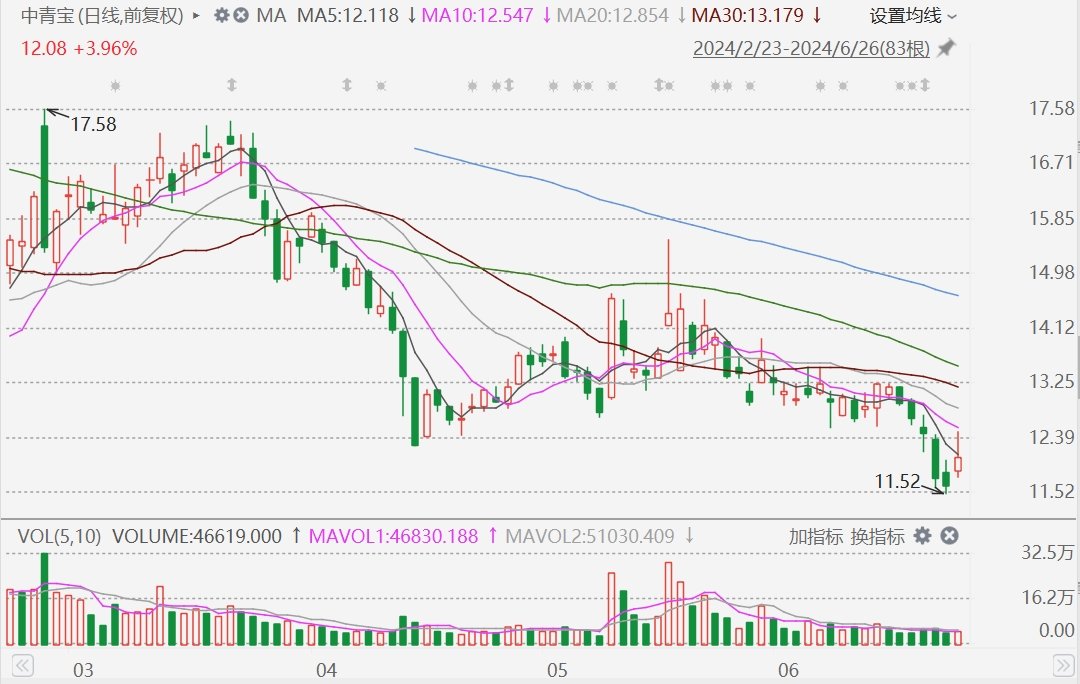Click the 14.98 price axis label

click(1051, 272)
